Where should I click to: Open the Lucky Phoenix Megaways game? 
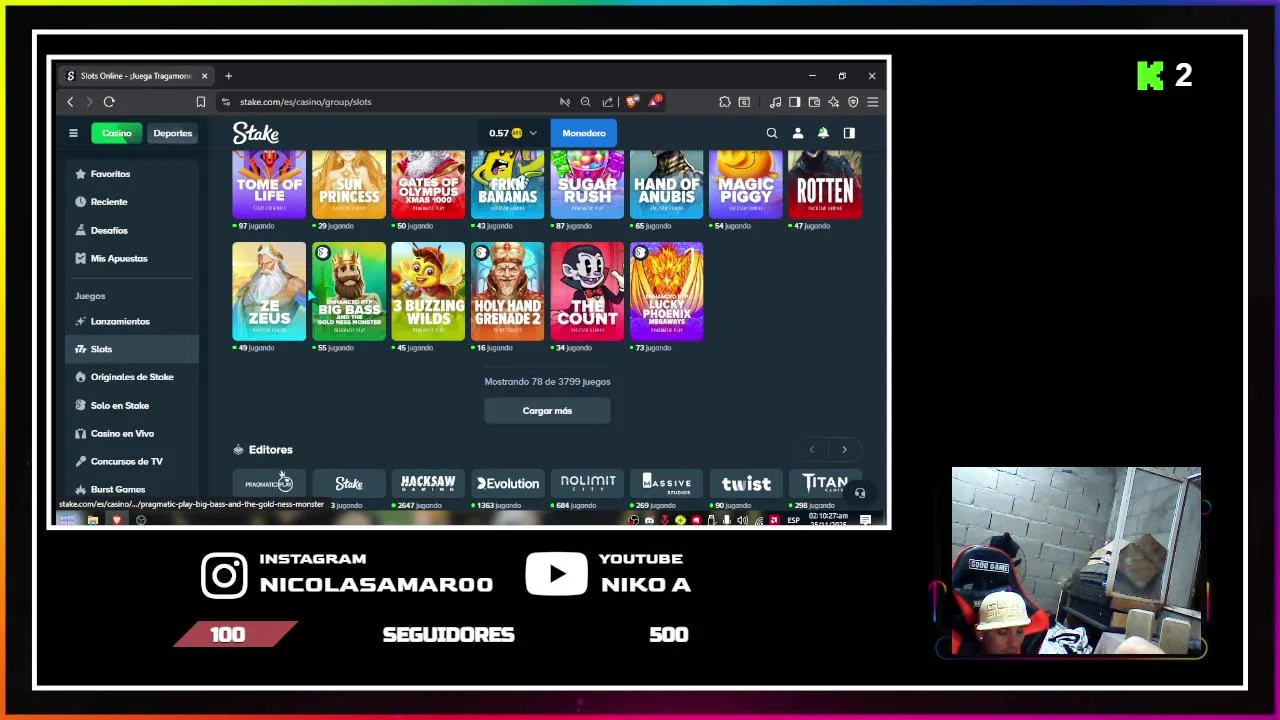point(667,291)
